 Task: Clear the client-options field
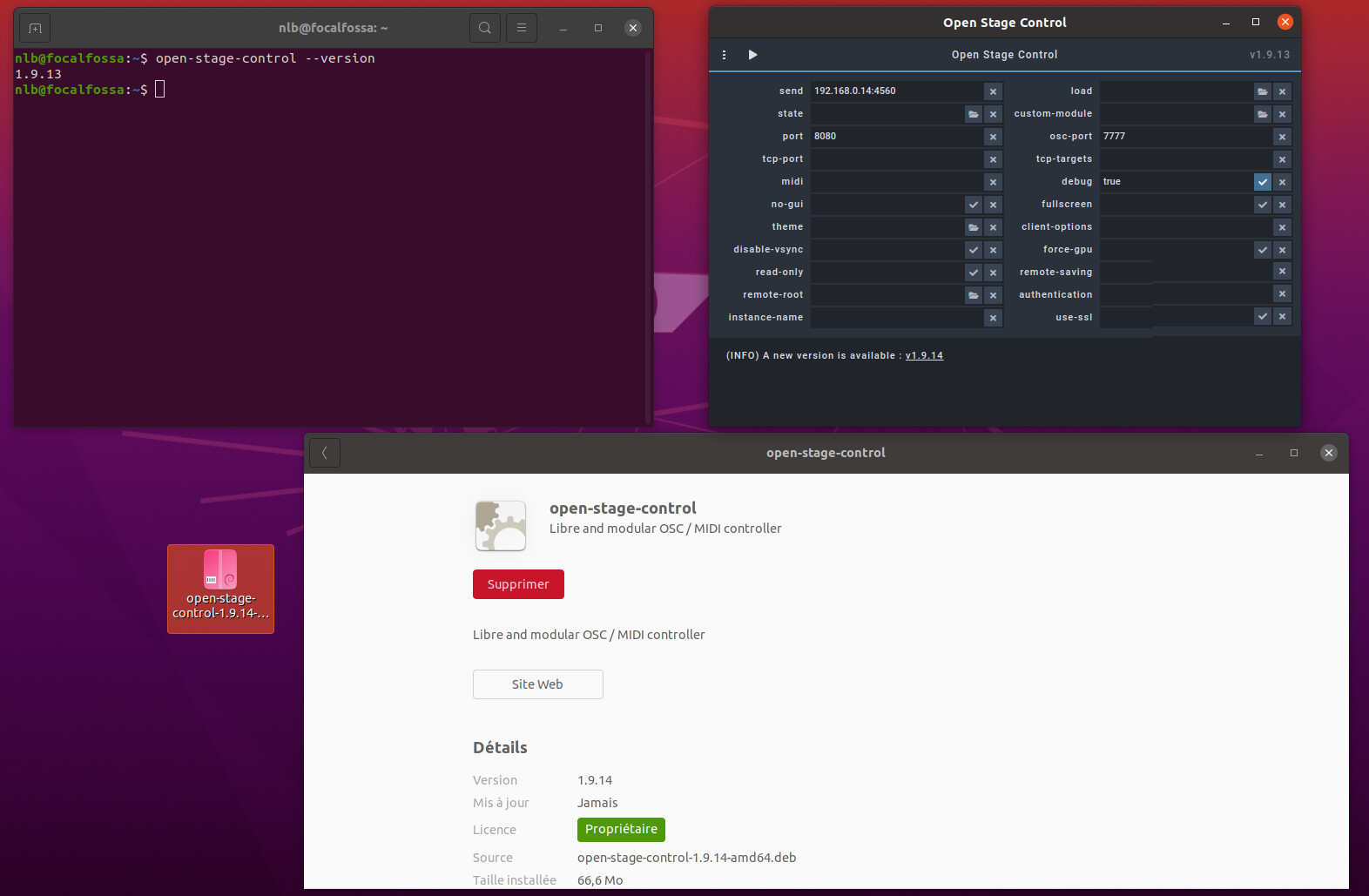click(1282, 227)
